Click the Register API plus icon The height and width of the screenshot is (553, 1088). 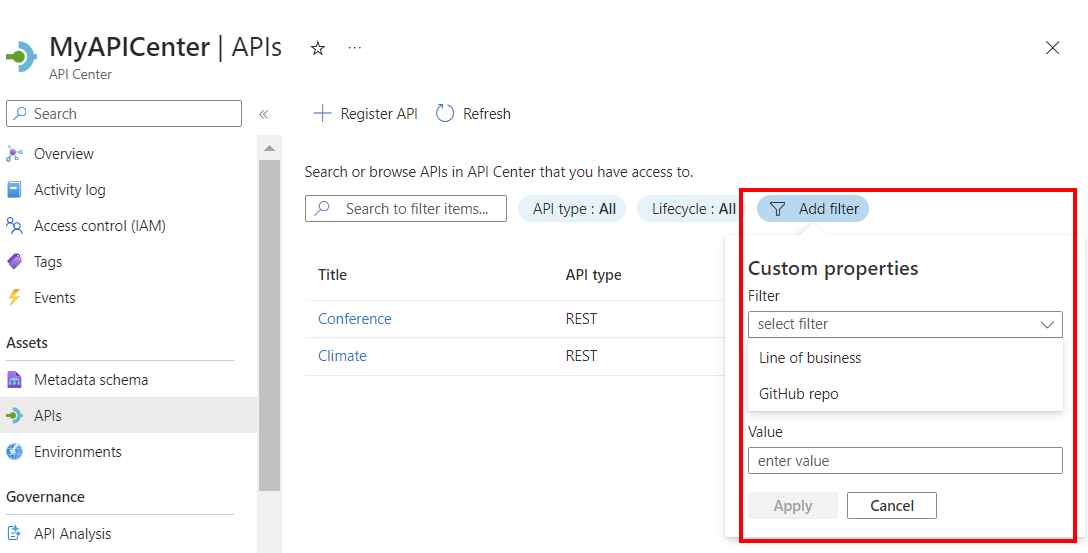(322, 114)
